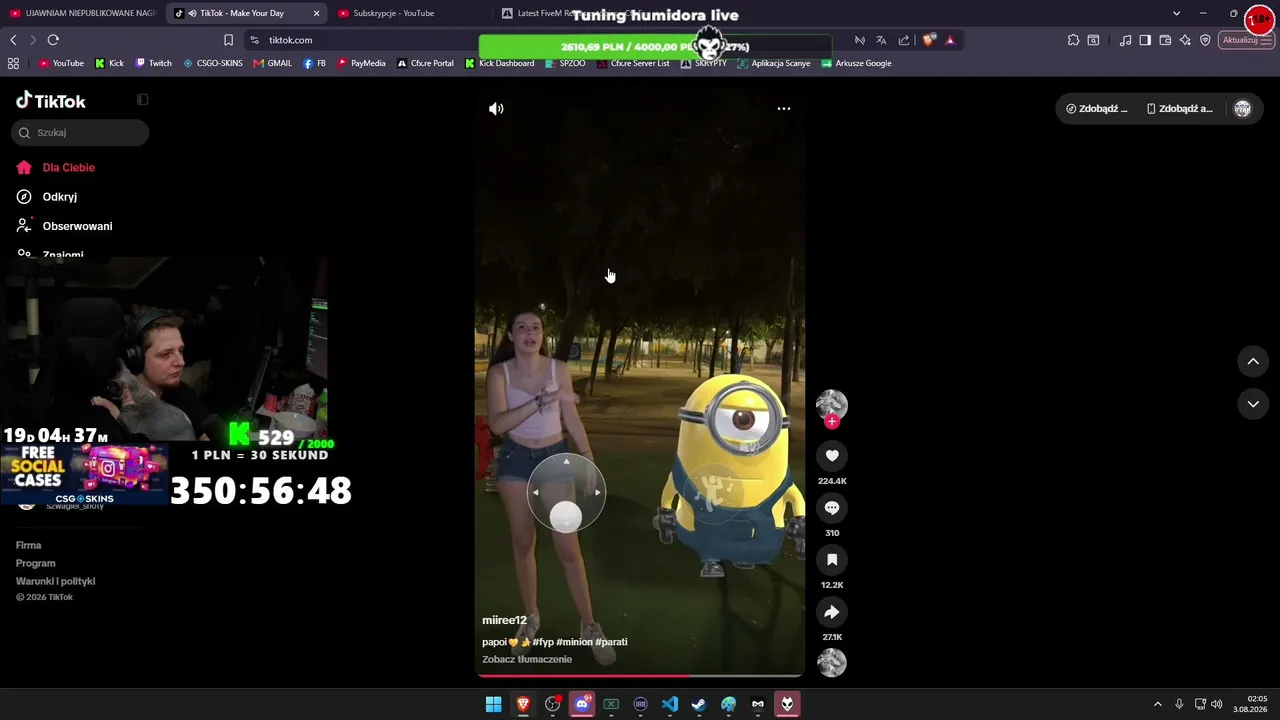Show hidden system tray icons

point(1158,704)
